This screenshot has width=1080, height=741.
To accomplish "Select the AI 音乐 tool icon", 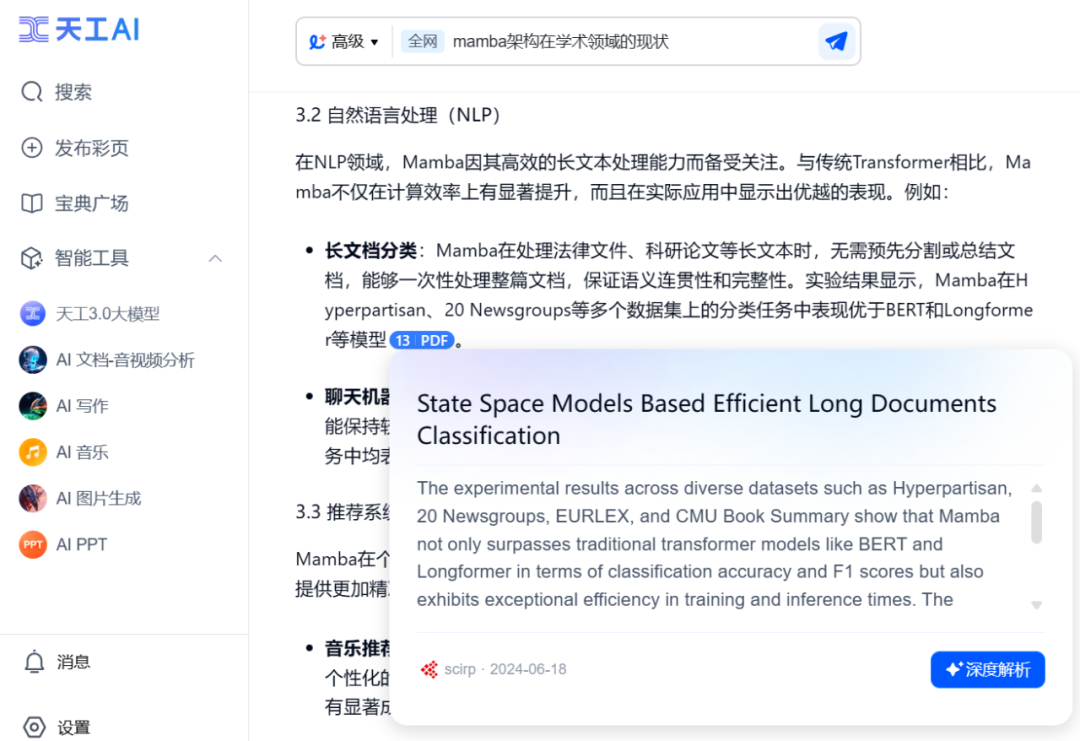I will 33,452.
